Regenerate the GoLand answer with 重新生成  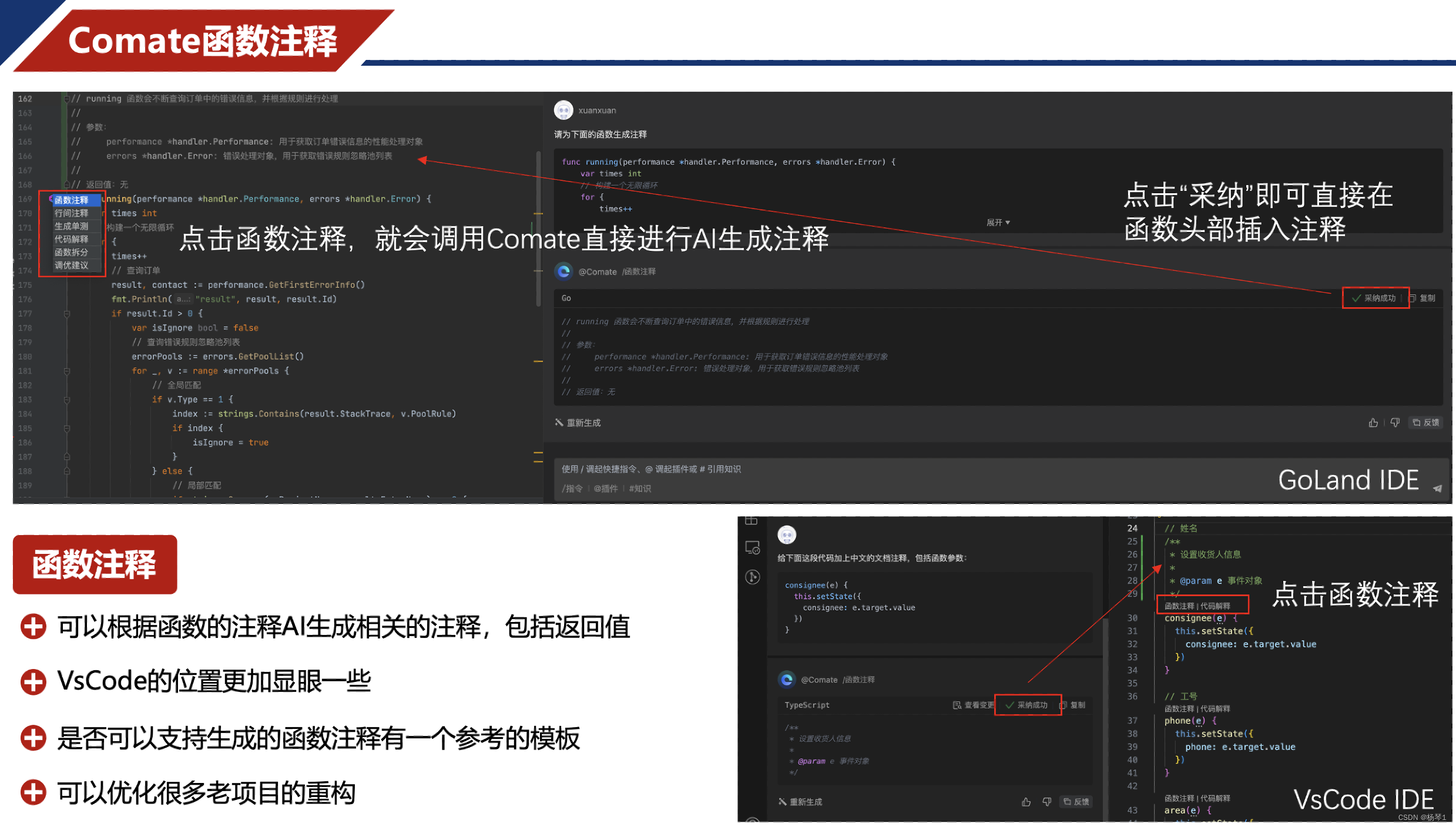coord(578,423)
